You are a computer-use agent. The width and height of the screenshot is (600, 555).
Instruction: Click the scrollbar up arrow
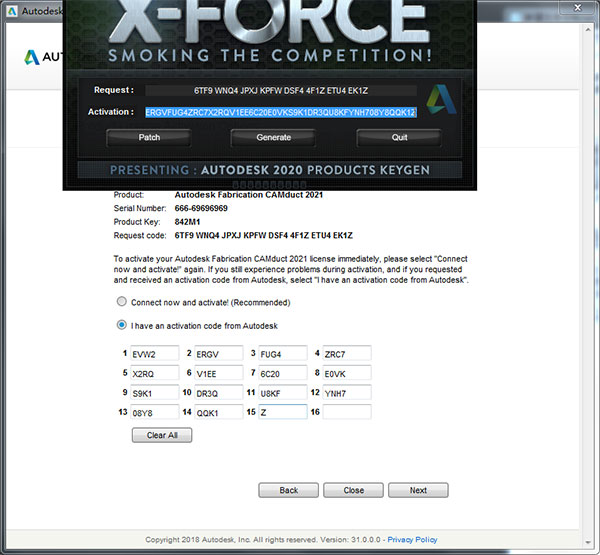(x=588, y=29)
